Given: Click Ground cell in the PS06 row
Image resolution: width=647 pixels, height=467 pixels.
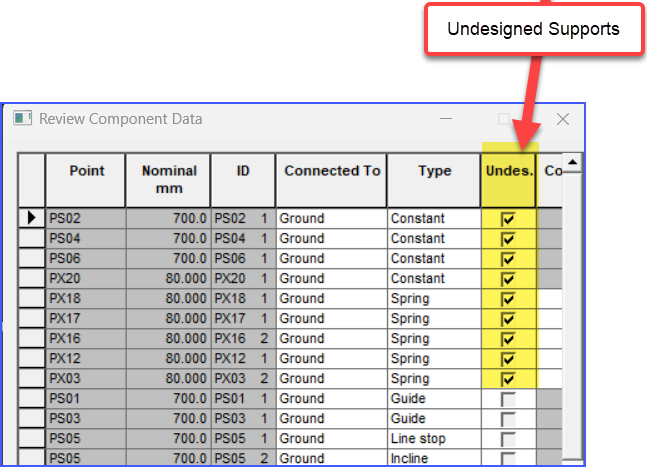Looking at the screenshot, I should coord(332,258).
